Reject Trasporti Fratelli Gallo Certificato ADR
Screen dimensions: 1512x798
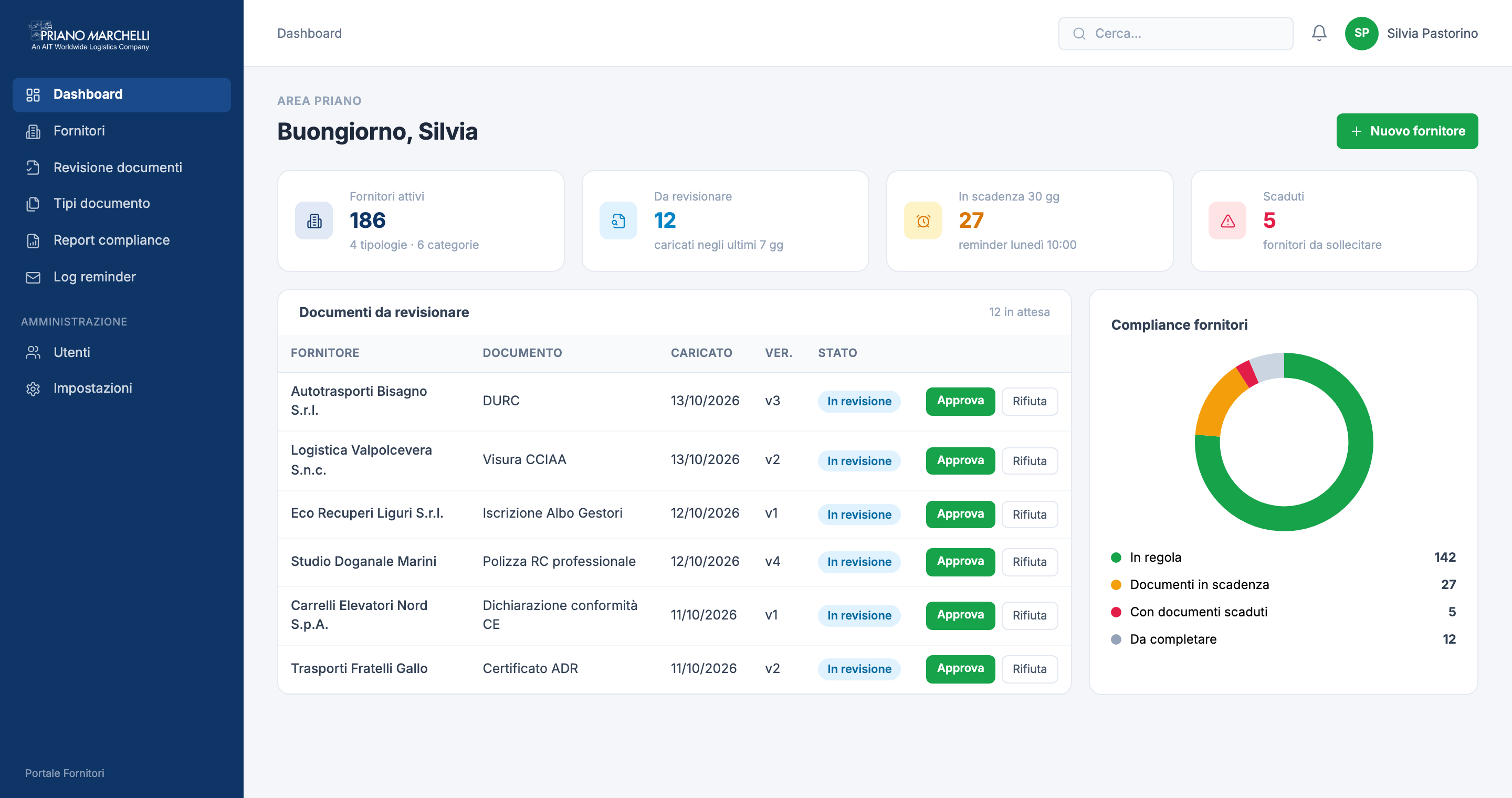[1030, 669]
